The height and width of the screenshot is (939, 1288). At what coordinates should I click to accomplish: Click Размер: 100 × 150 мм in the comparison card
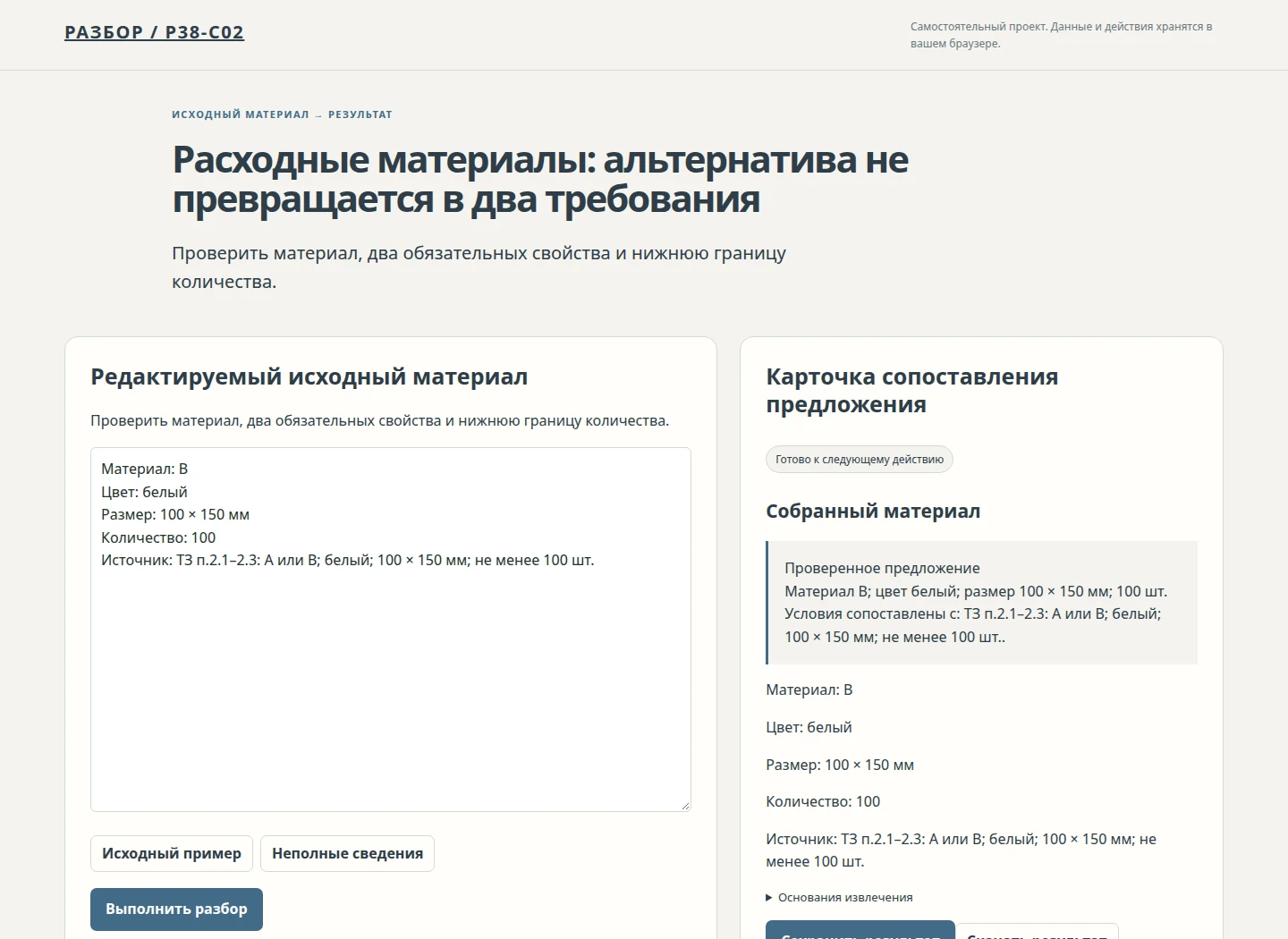840,765
